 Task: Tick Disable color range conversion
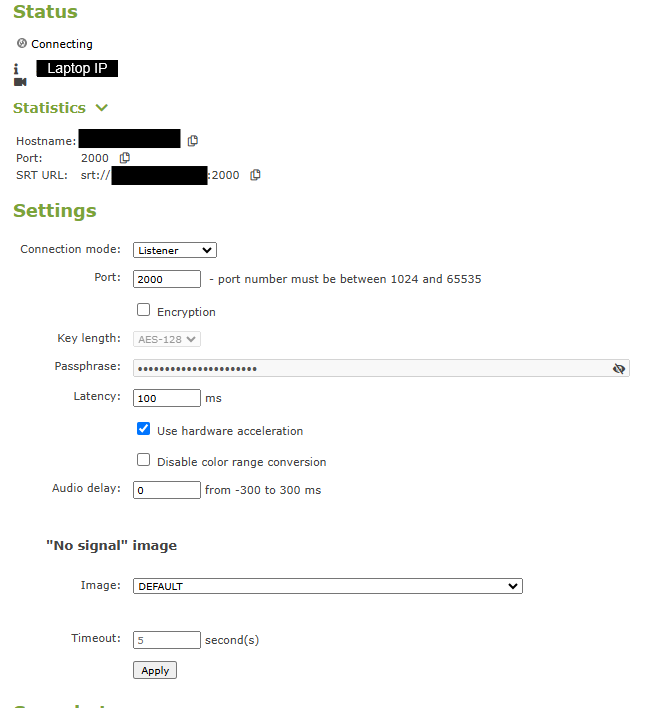(x=144, y=460)
